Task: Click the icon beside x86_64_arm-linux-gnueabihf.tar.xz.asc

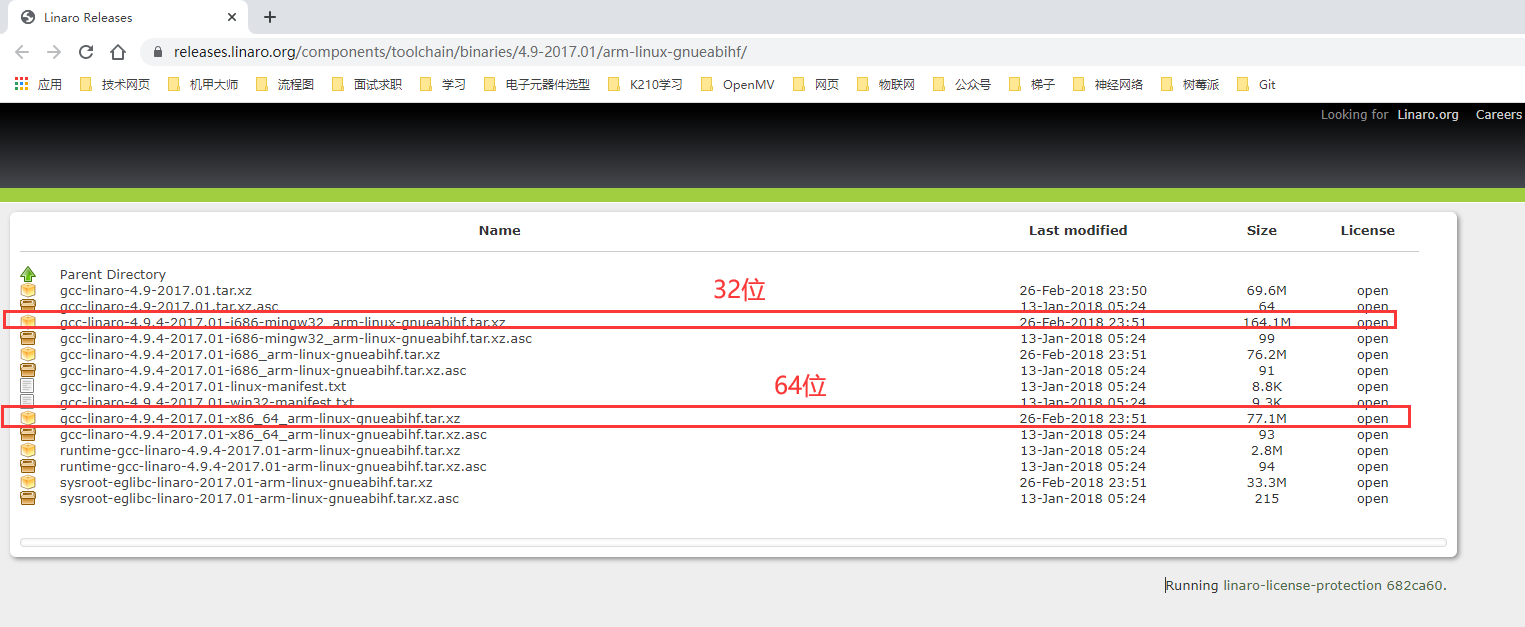Action: pyautogui.click(x=28, y=434)
